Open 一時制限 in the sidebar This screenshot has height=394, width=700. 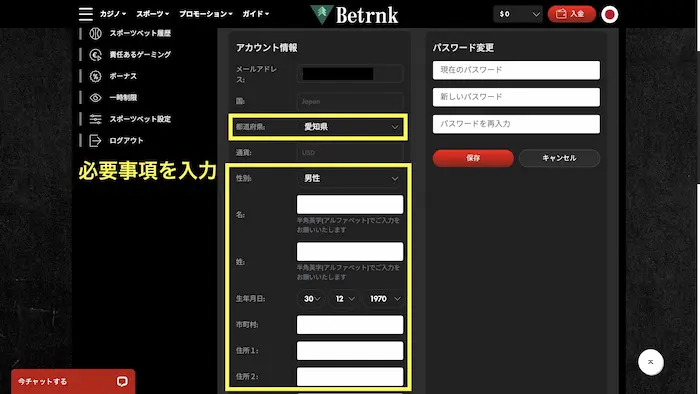123,98
